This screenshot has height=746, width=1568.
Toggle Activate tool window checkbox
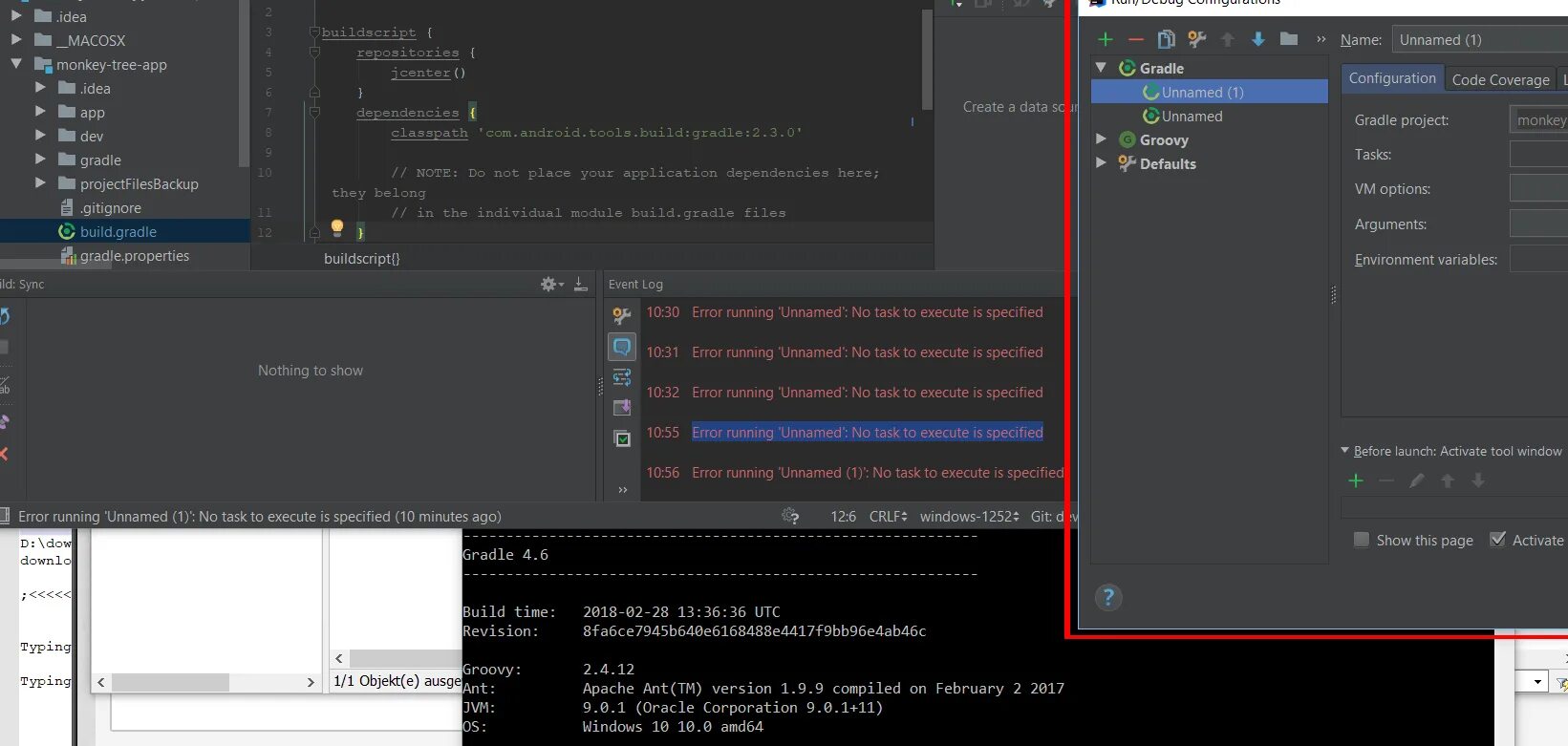pos(1498,540)
